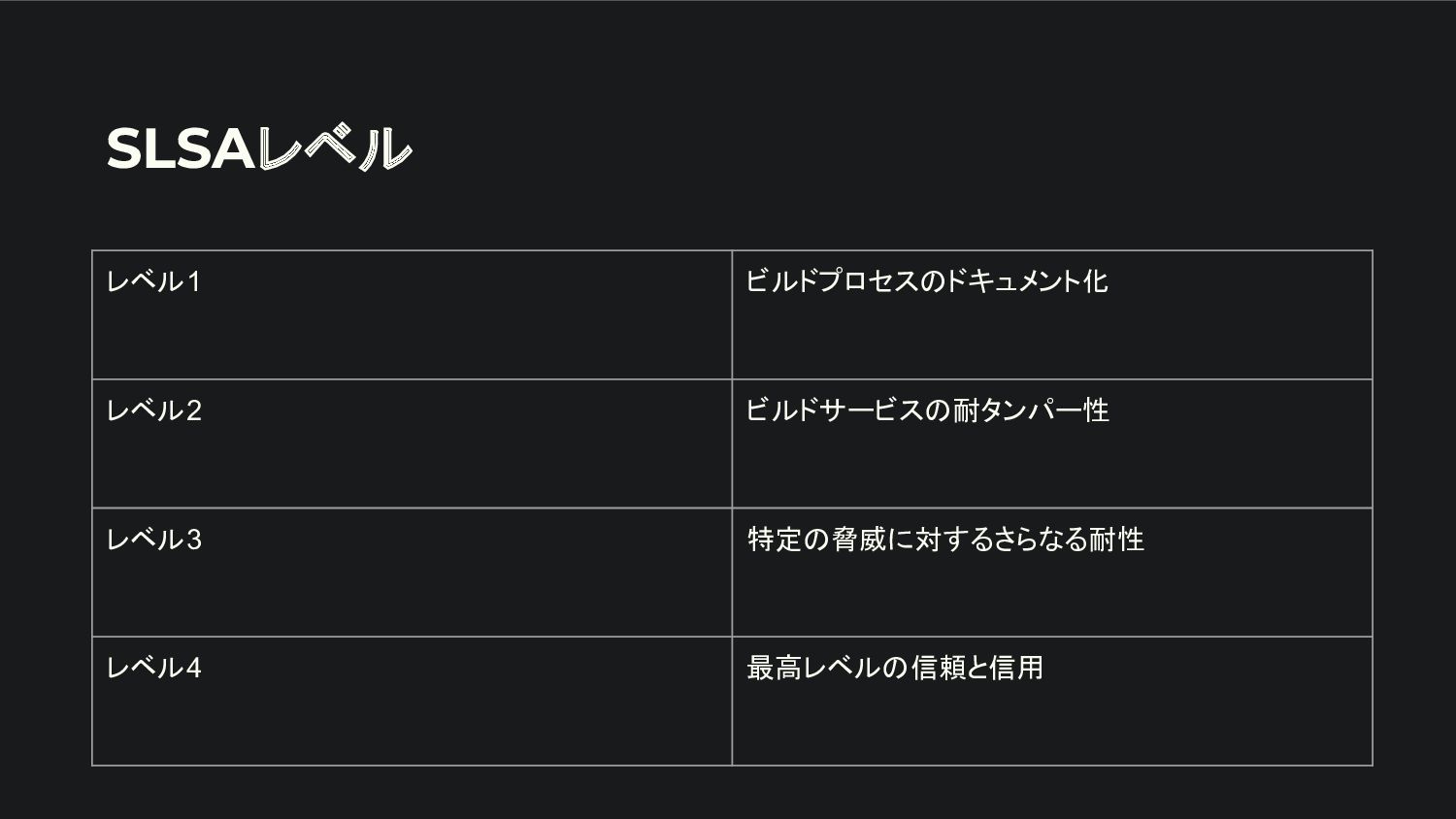Click the border between レベル3 and レベル4 rows
The width and height of the screenshot is (1456, 819).
coord(732,638)
